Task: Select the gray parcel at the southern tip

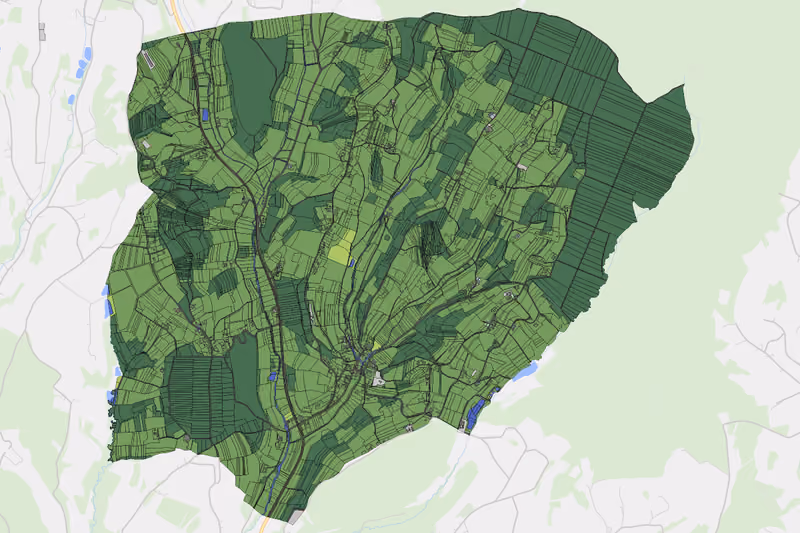Action: 296,516
